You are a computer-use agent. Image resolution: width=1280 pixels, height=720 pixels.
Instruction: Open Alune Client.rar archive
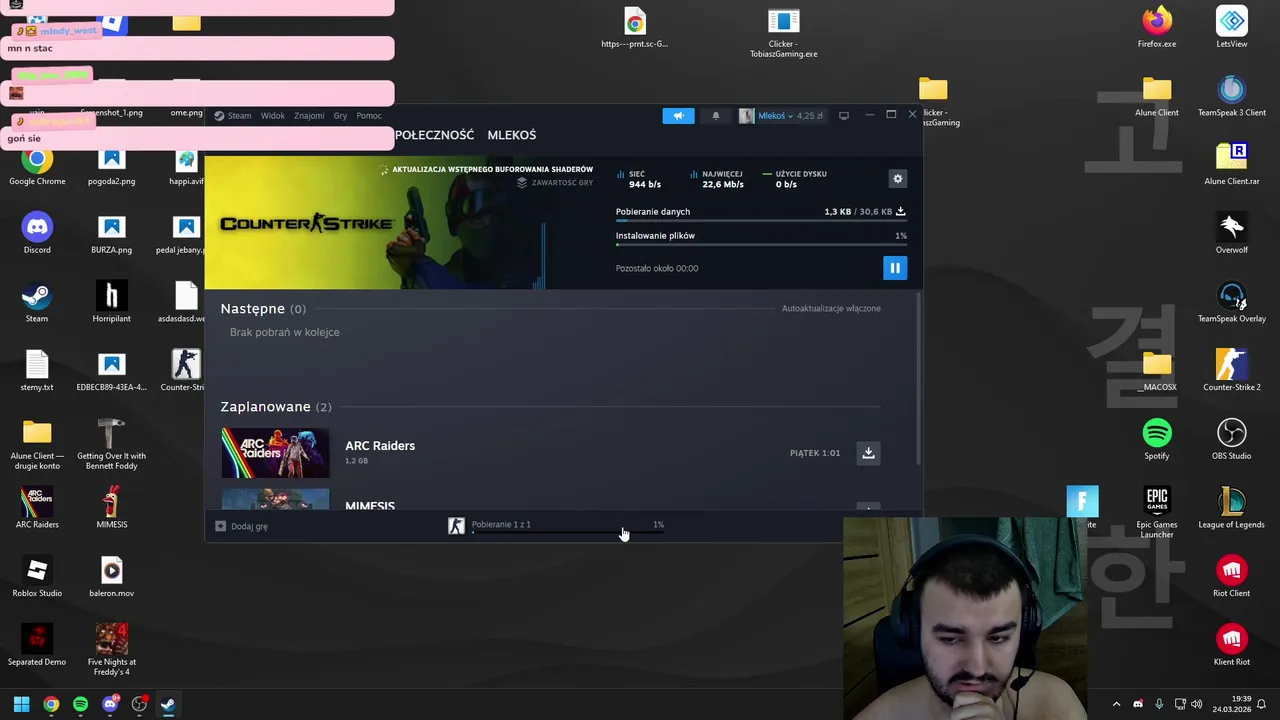click(x=1232, y=166)
